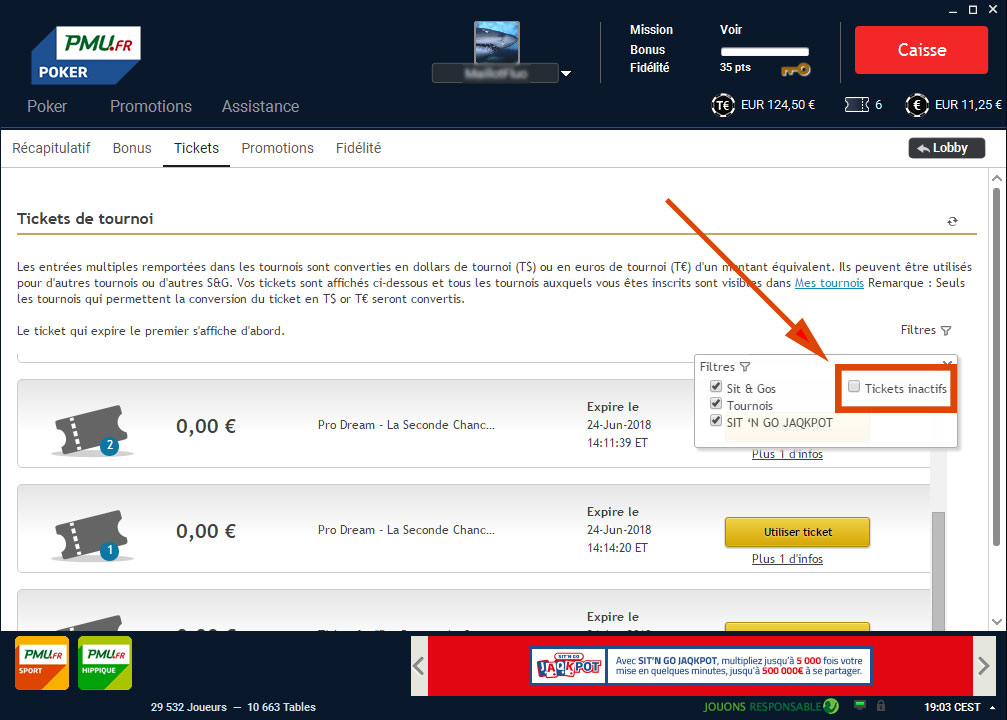Image resolution: width=1007 pixels, height=720 pixels.
Task: Click the Voir mission link
Action: pyautogui.click(x=731, y=30)
